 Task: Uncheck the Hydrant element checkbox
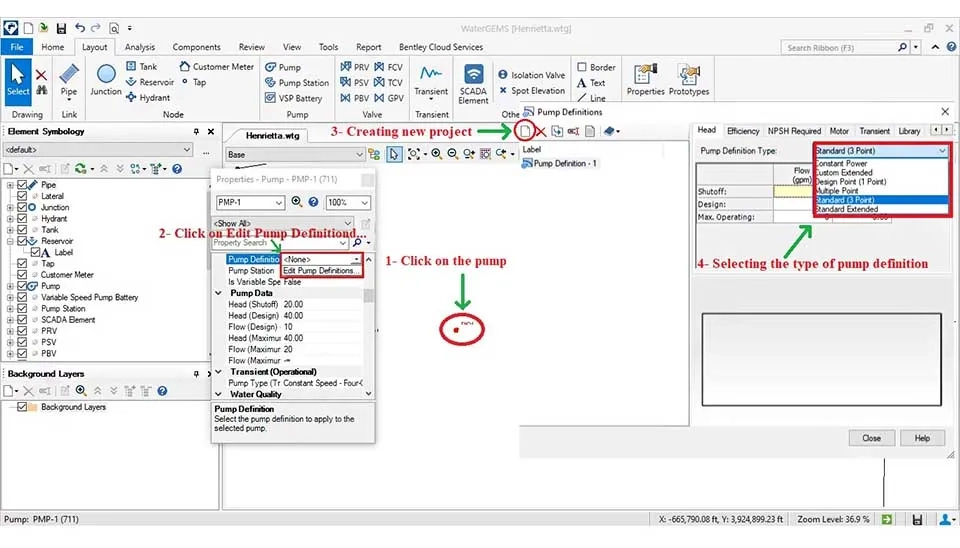(x=22, y=219)
